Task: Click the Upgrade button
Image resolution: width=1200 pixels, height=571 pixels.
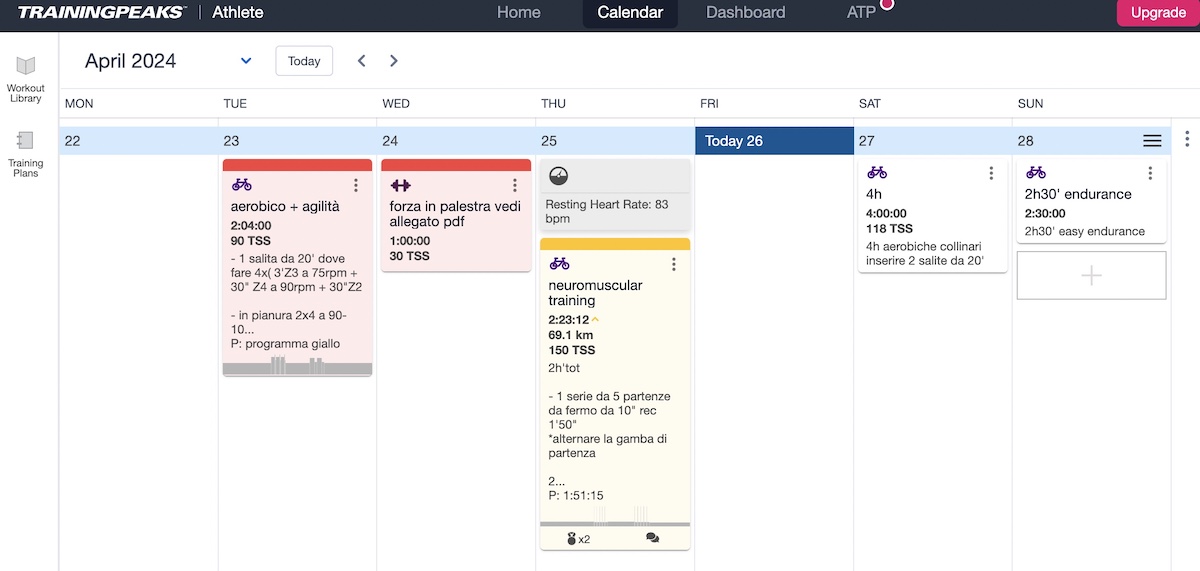Action: (1157, 13)
